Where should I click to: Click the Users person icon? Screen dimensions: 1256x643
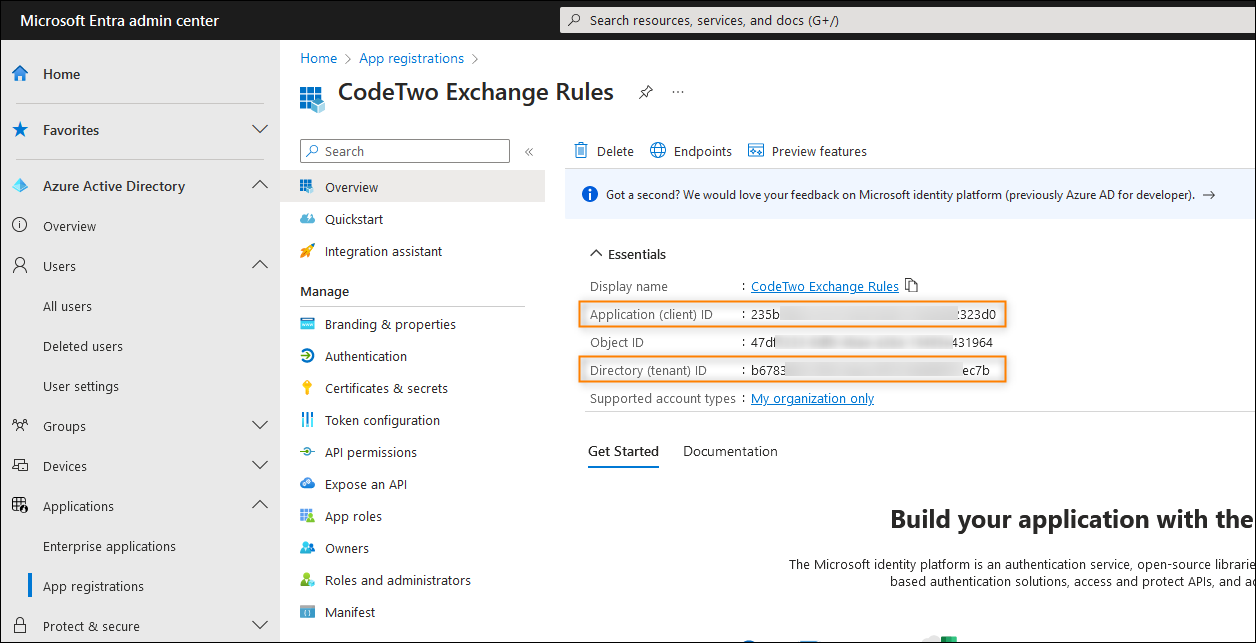(20, 266)
